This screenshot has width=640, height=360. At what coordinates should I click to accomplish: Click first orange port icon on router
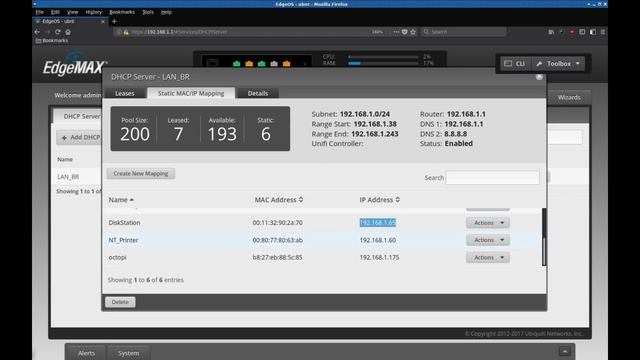point(249,64)
